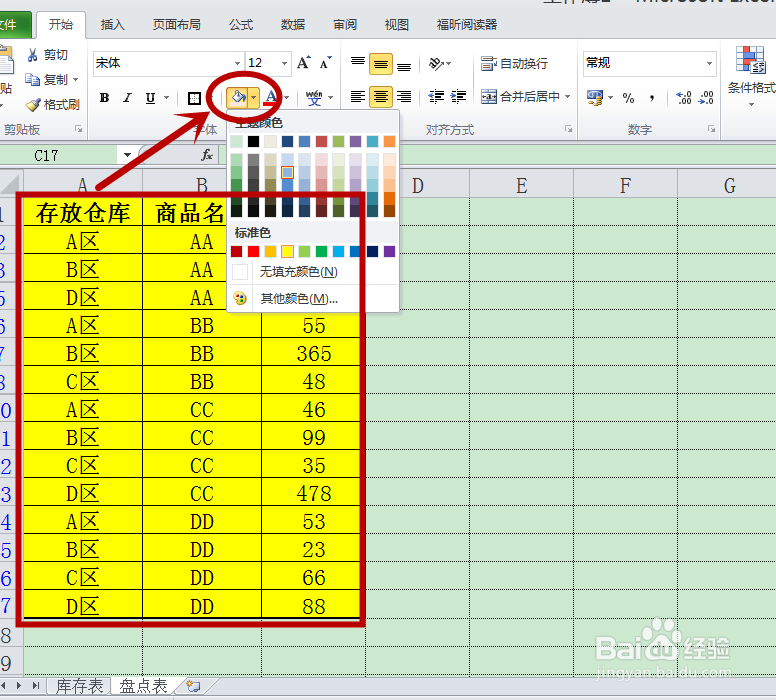Image resolution: width=776 pixels, height=700 pixels.
Task: Align text to top of cell
Action: (x=357, y=63)
